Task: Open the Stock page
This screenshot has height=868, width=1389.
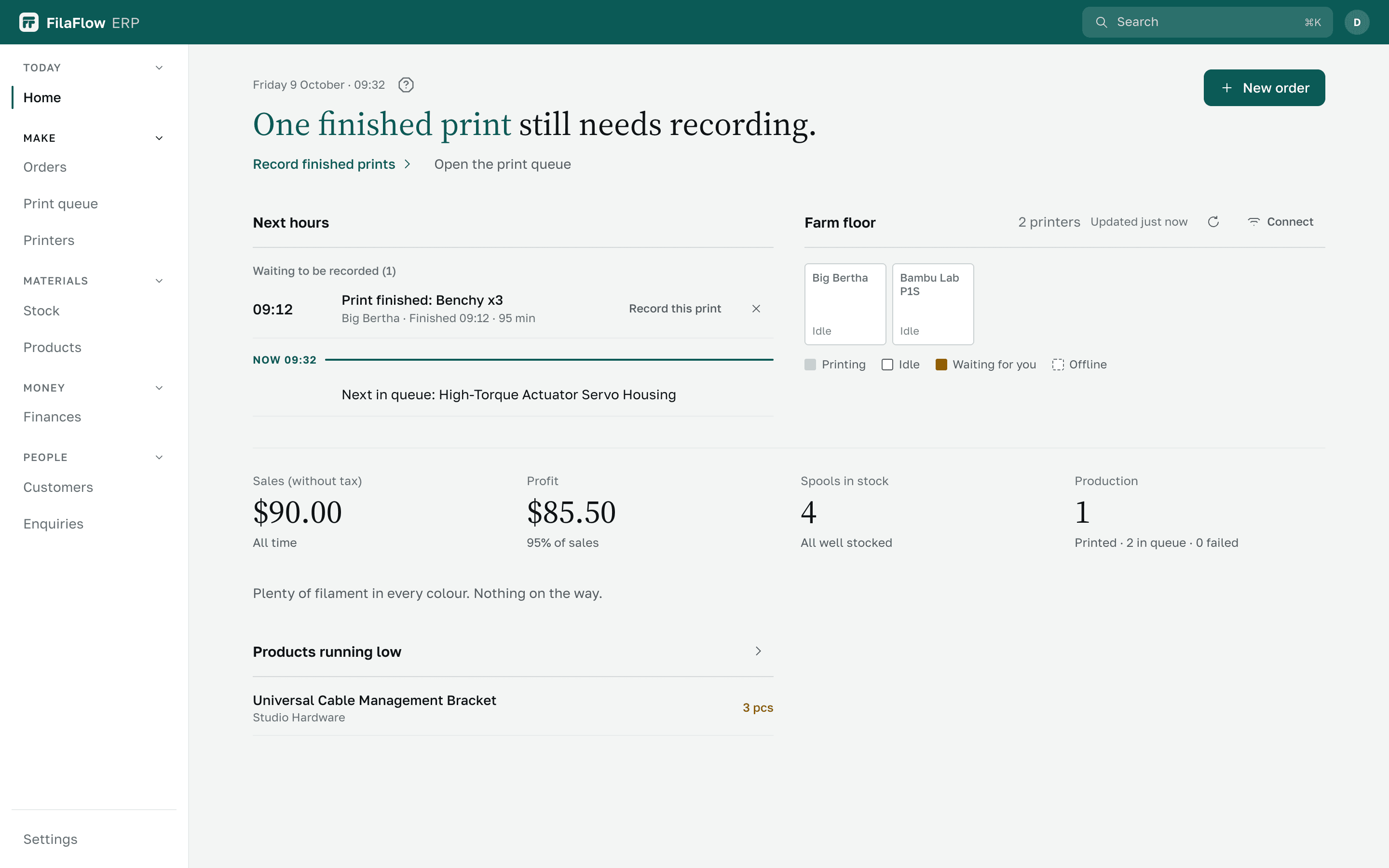Action: click(41, 311)
